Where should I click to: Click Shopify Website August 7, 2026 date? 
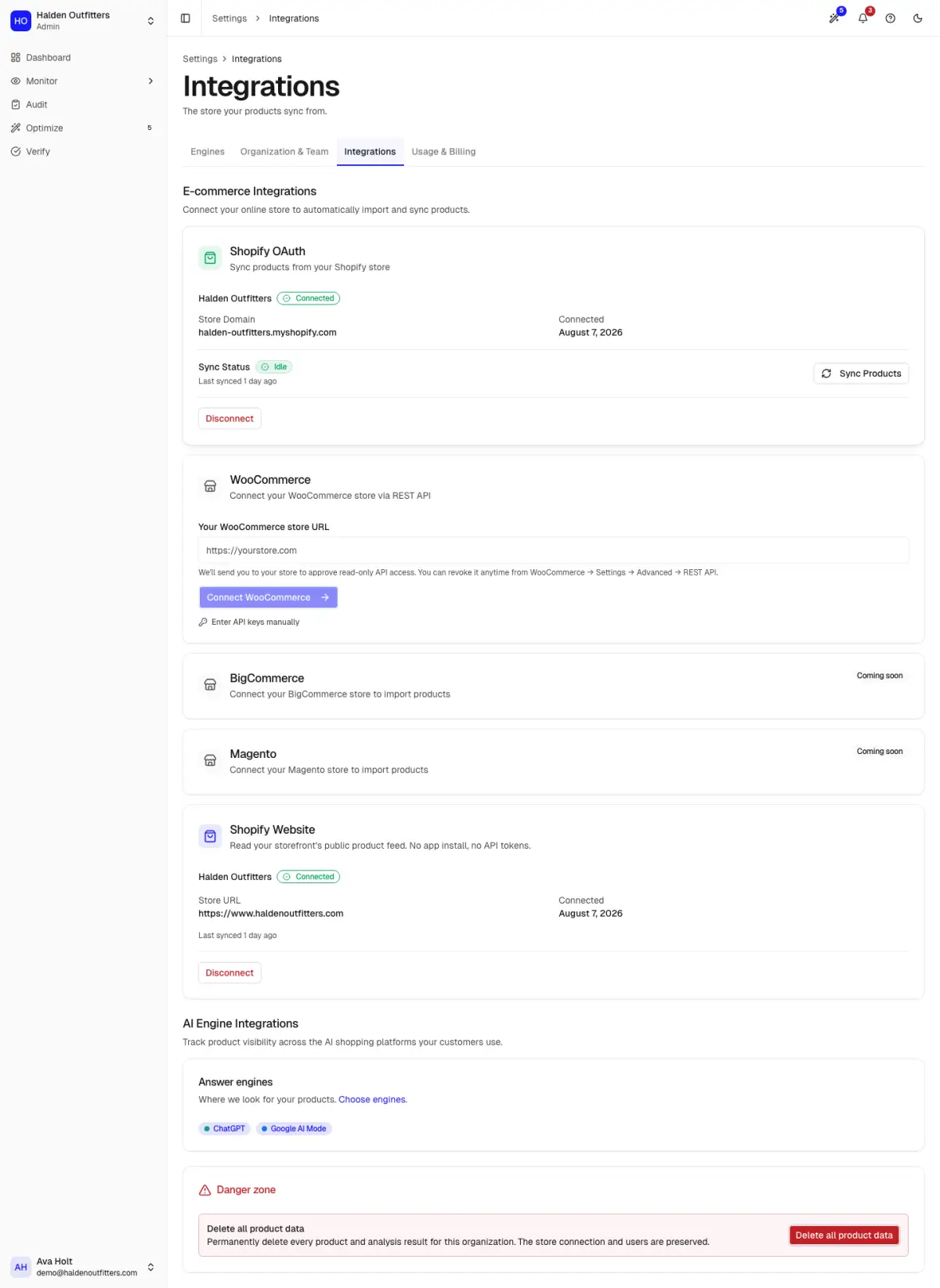591,914
